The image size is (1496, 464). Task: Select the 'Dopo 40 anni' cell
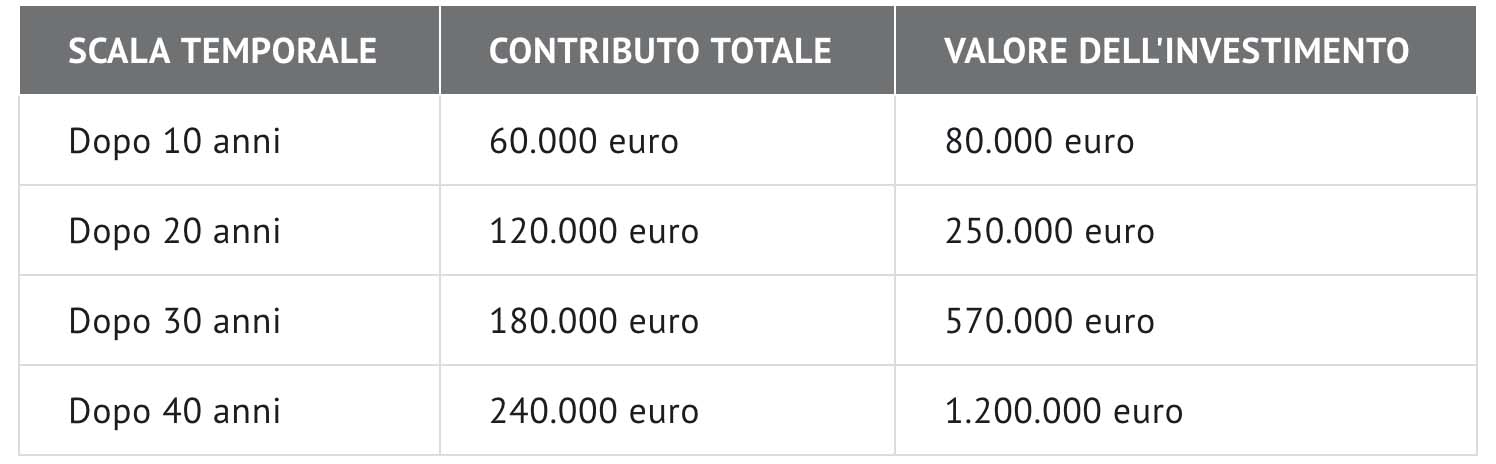174,411
